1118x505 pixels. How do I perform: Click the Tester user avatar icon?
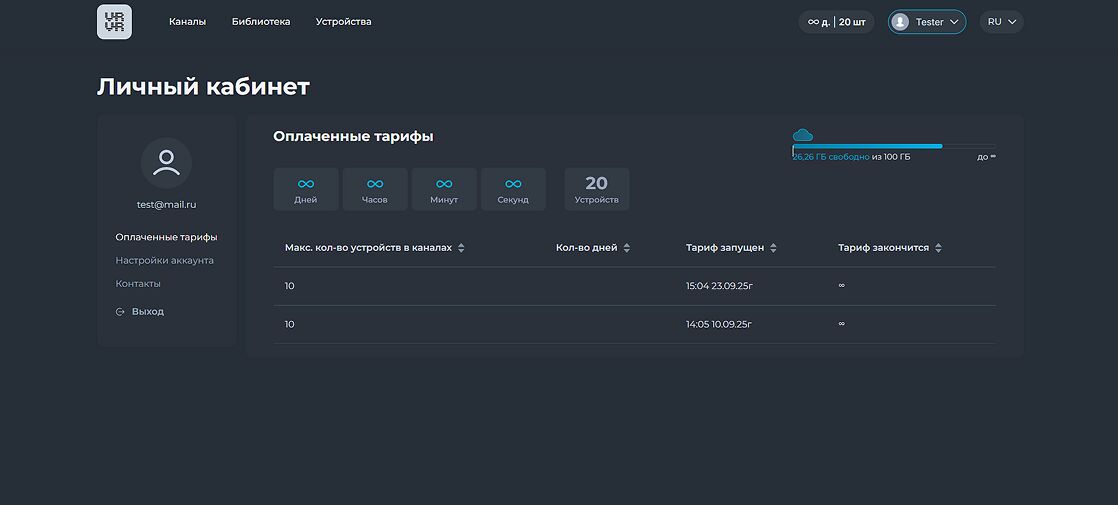pyautogui.click(x=900, y=22)
